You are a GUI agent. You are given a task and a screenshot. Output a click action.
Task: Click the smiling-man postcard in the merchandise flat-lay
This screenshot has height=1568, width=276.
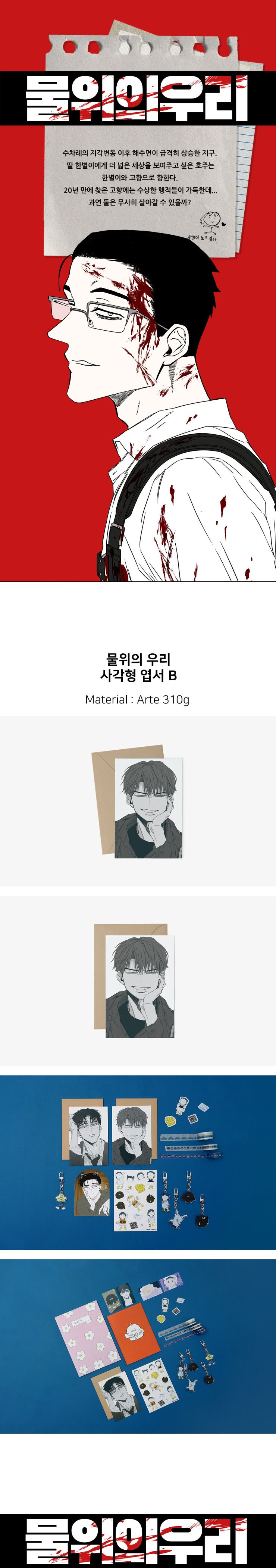[132, 1136]
